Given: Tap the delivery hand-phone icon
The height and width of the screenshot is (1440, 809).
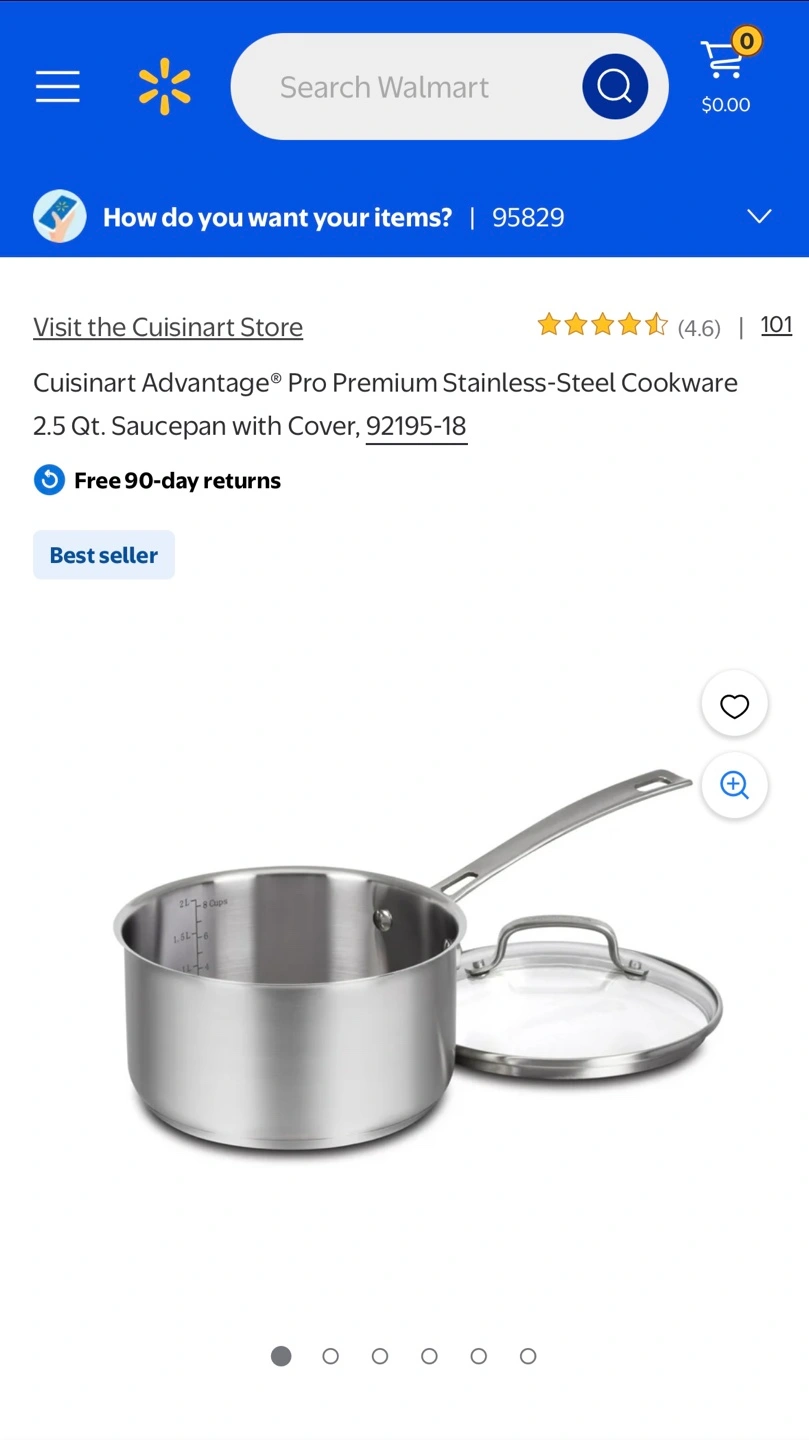Looking at the screenshot, I should click(60, 216).
